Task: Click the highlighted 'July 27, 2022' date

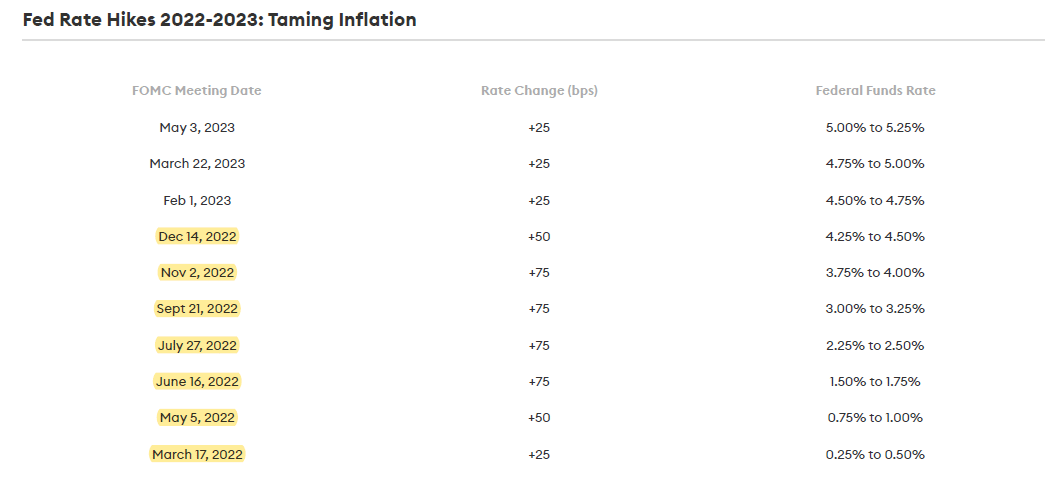Action: click(x=197, y=345)
